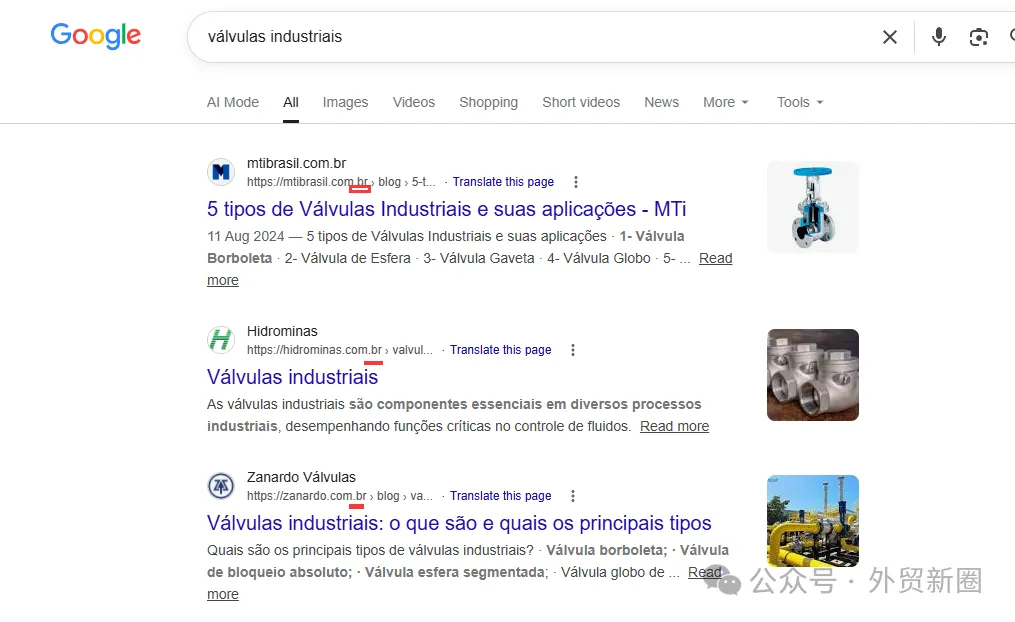The height and width of the screenshot is (622, 1015).
Task: Click the Zanardo Válvulas favicon
Action: tap(221, 485)
